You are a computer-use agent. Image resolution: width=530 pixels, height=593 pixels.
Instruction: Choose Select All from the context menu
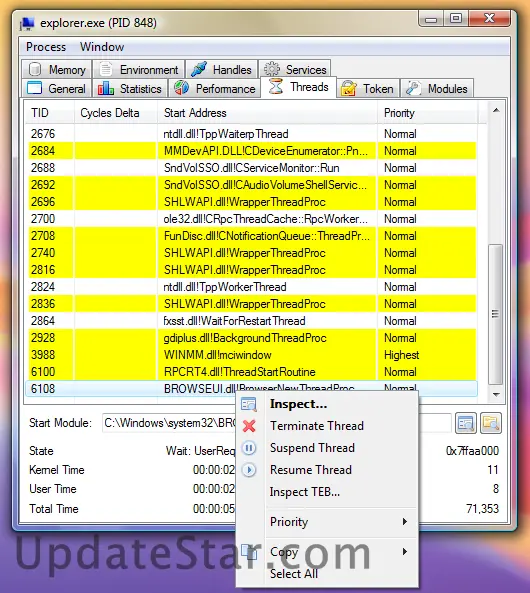[x=327, y=574]
